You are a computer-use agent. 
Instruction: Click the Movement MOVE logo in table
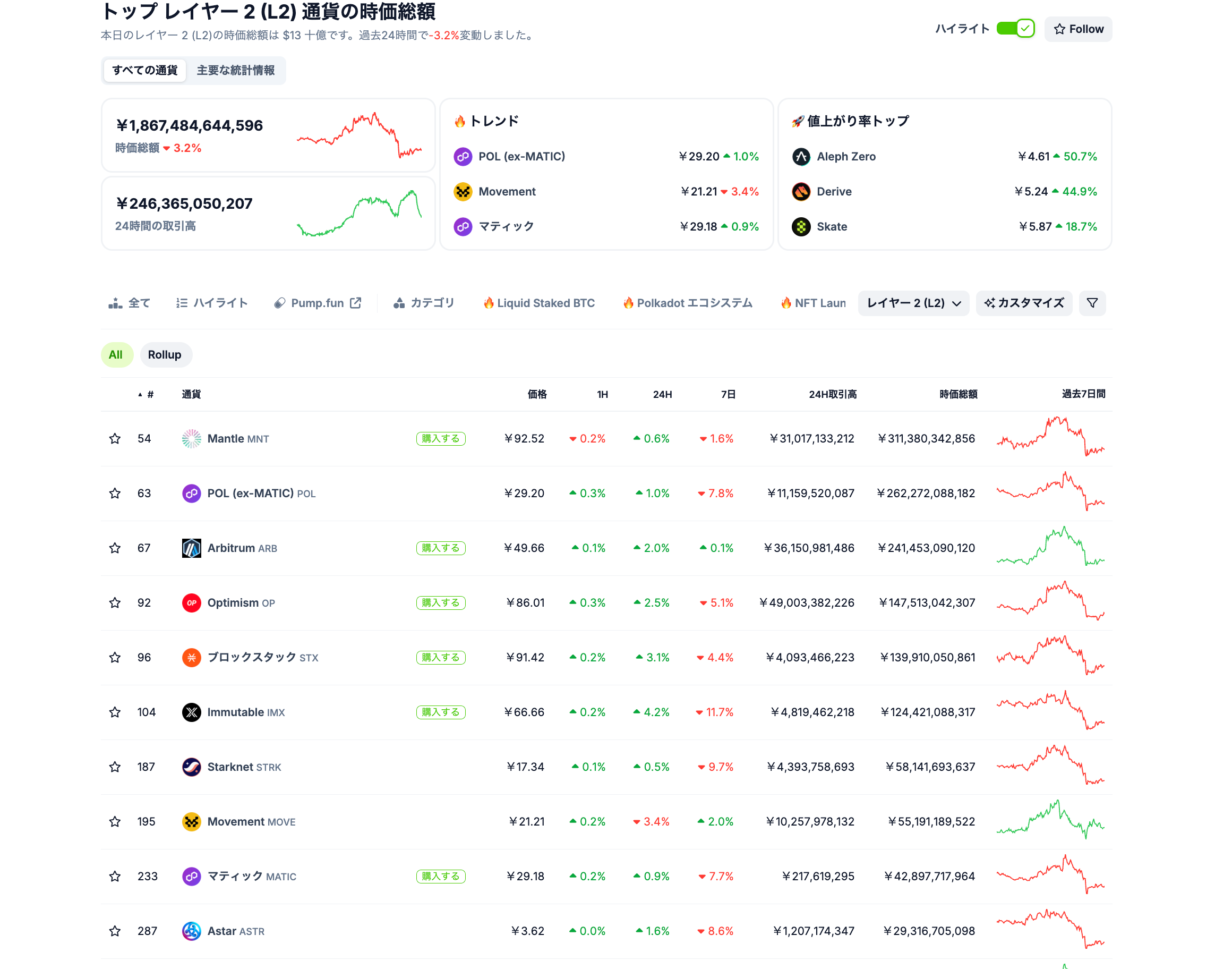[x=191, y=821]
